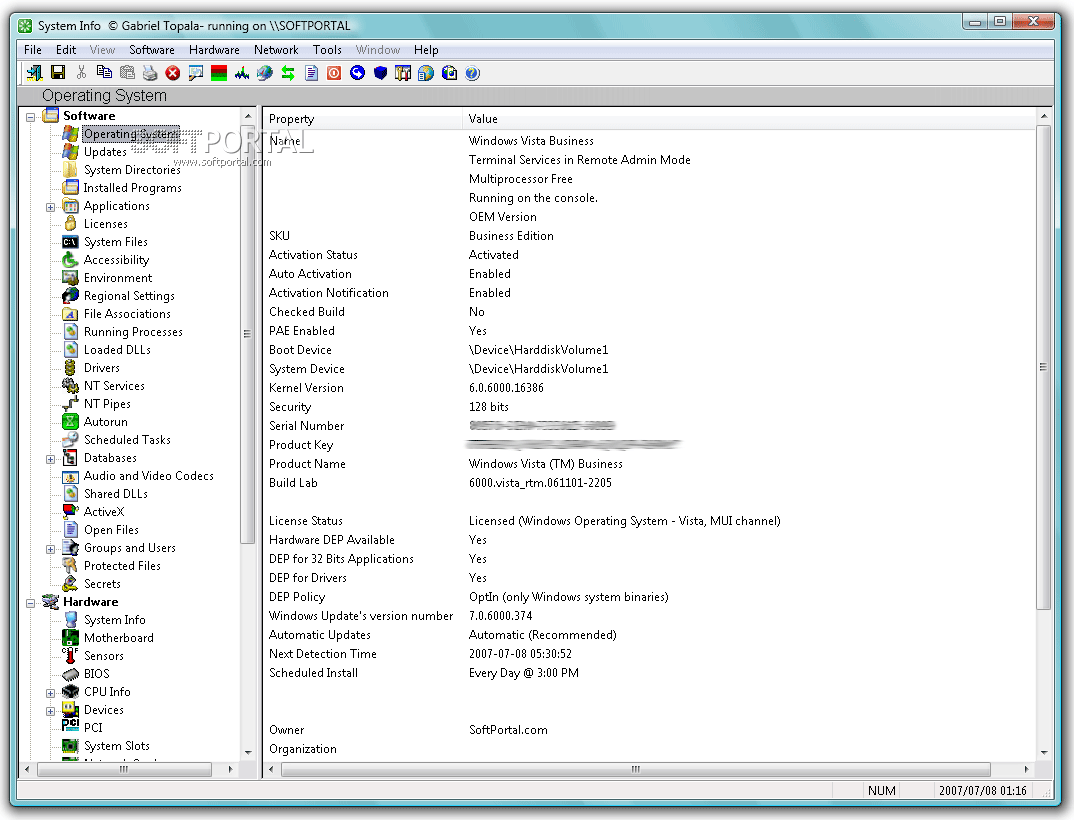Select Licenses in the tree
The width and height of the screenshot is (1074, 820).
pos(105,224)
